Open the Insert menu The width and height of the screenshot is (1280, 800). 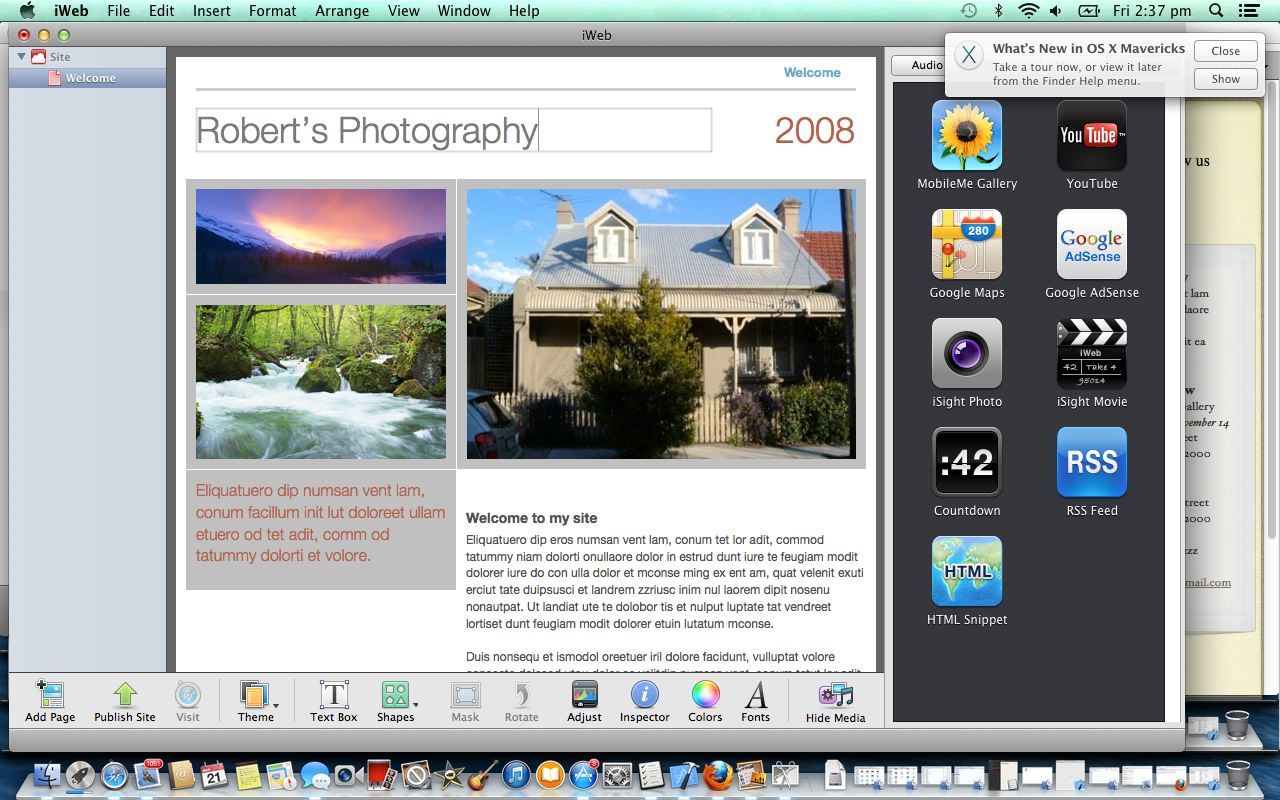(211, 11)
